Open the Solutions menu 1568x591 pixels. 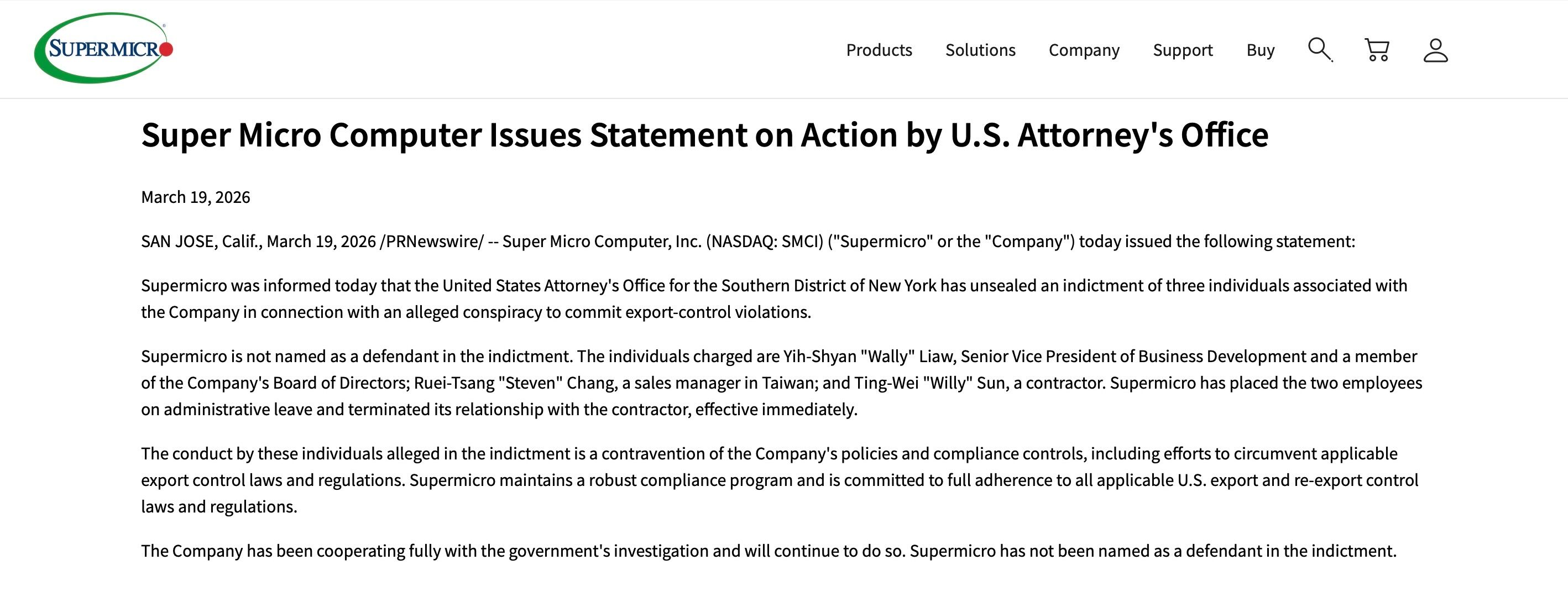[980, 50]
